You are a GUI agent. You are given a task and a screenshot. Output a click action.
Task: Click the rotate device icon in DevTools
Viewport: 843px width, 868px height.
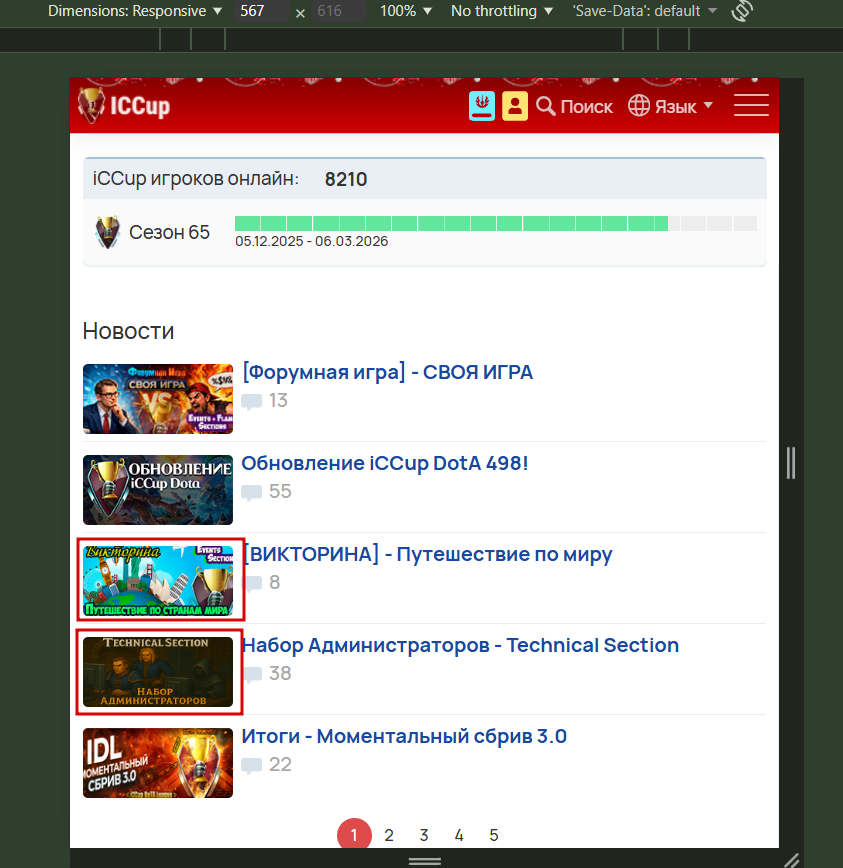point(742,11)
